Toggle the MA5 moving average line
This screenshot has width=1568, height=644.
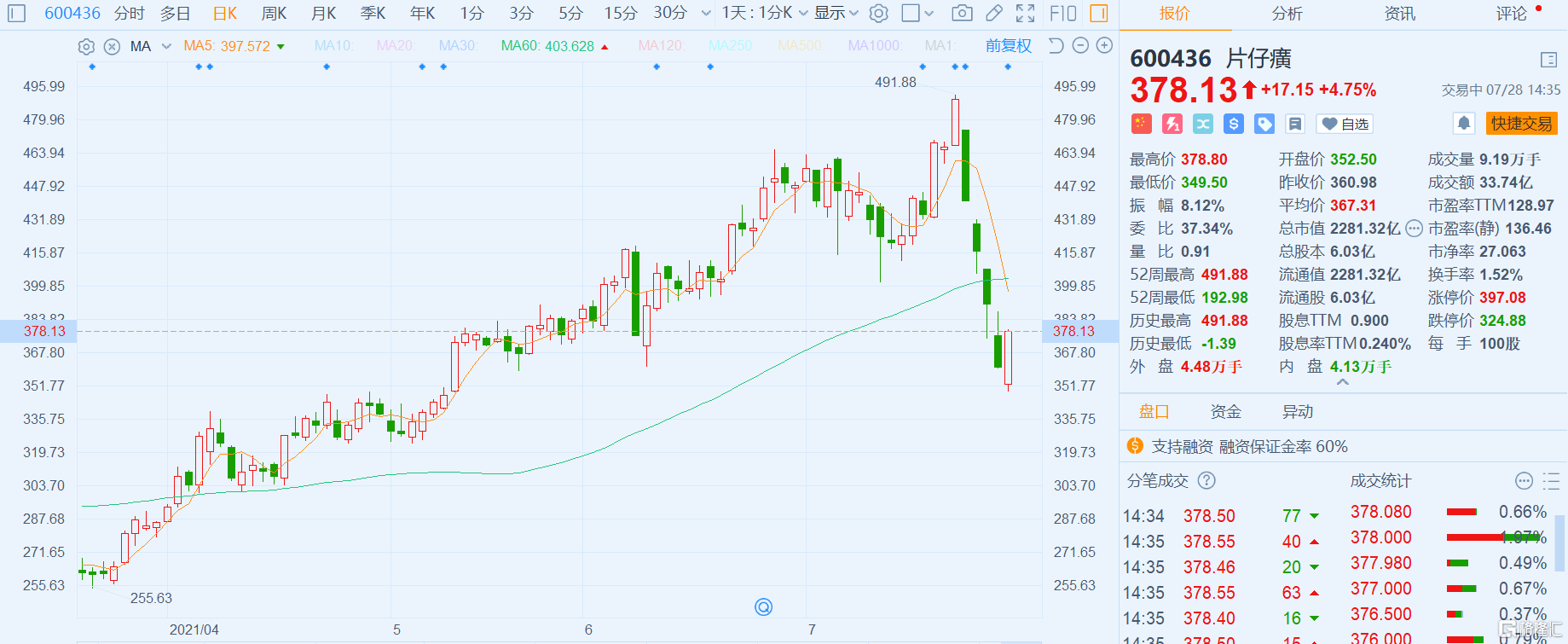pos(234,46)
